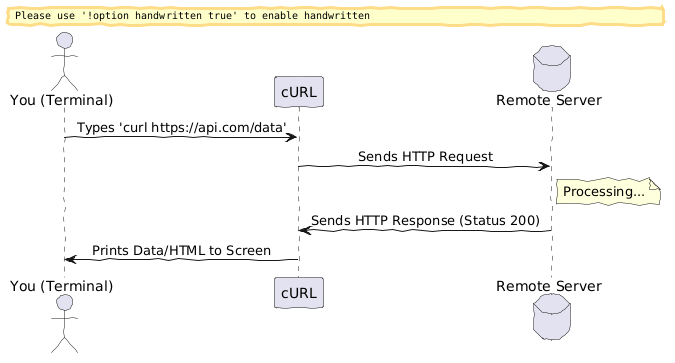Image resolution: width=675 pixels, height=363 pixels.
Task: Click the handwritten option warning banner text
Action: 192,16
